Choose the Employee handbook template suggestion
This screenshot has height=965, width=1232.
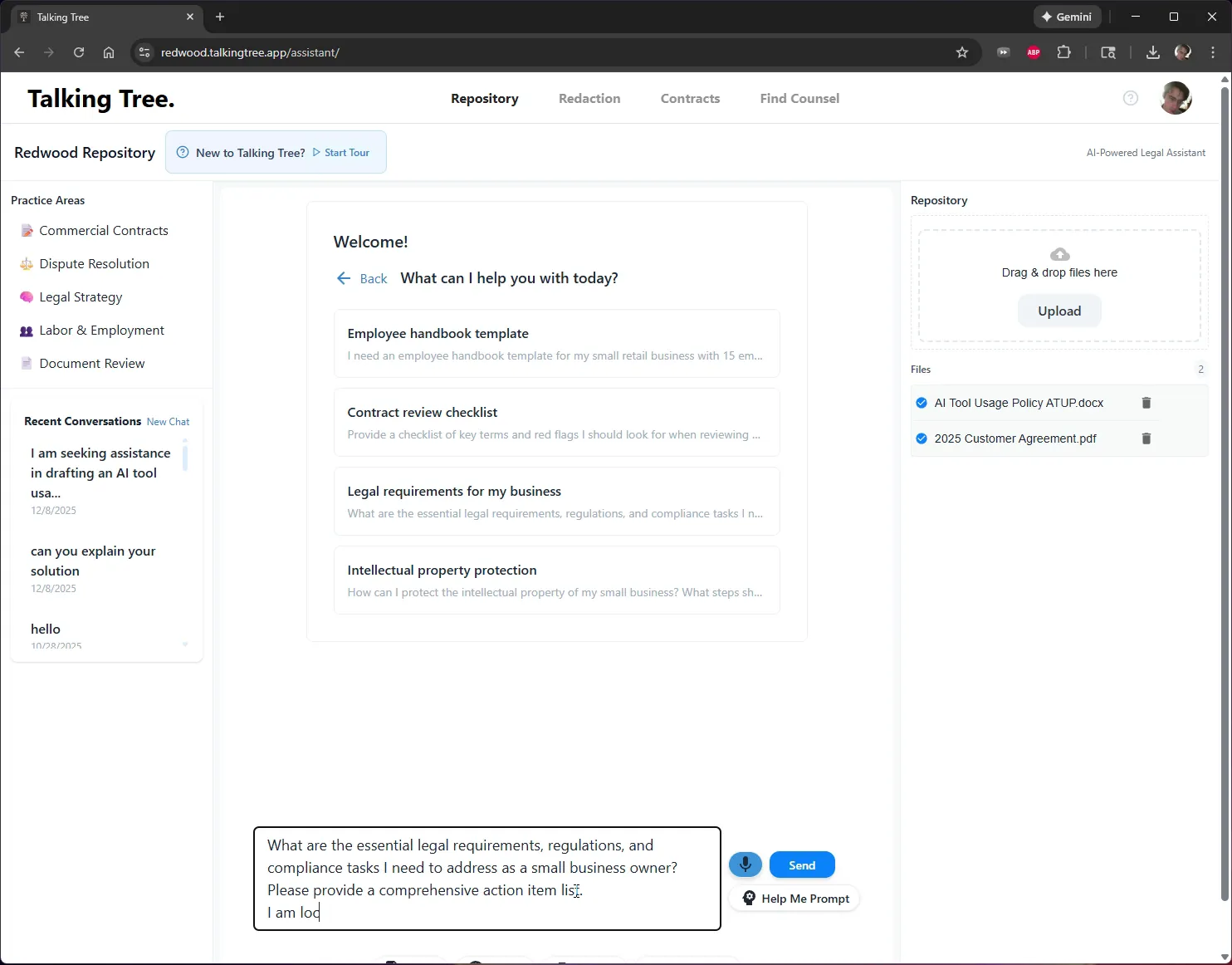click(557, 344)
